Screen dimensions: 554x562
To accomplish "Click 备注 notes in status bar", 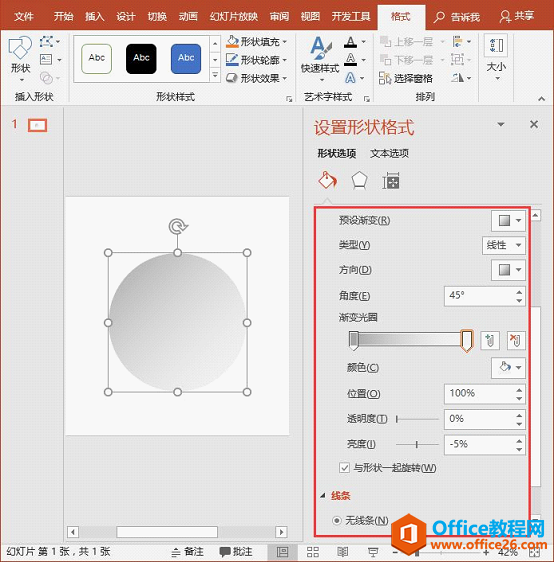I will click(187, 552).
